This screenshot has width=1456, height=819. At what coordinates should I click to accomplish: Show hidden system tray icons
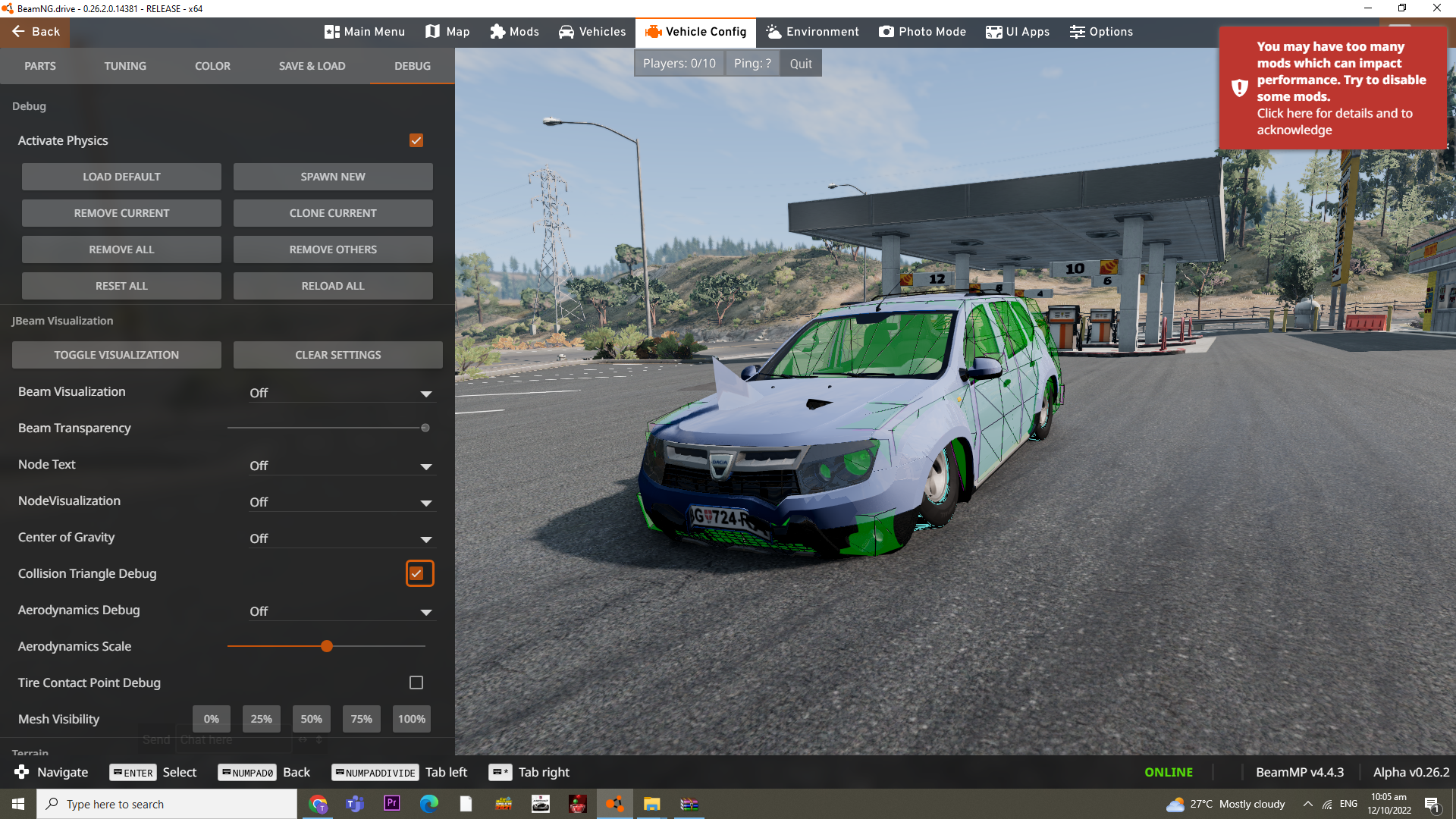pyautogui.click(x=1308, y=804)
